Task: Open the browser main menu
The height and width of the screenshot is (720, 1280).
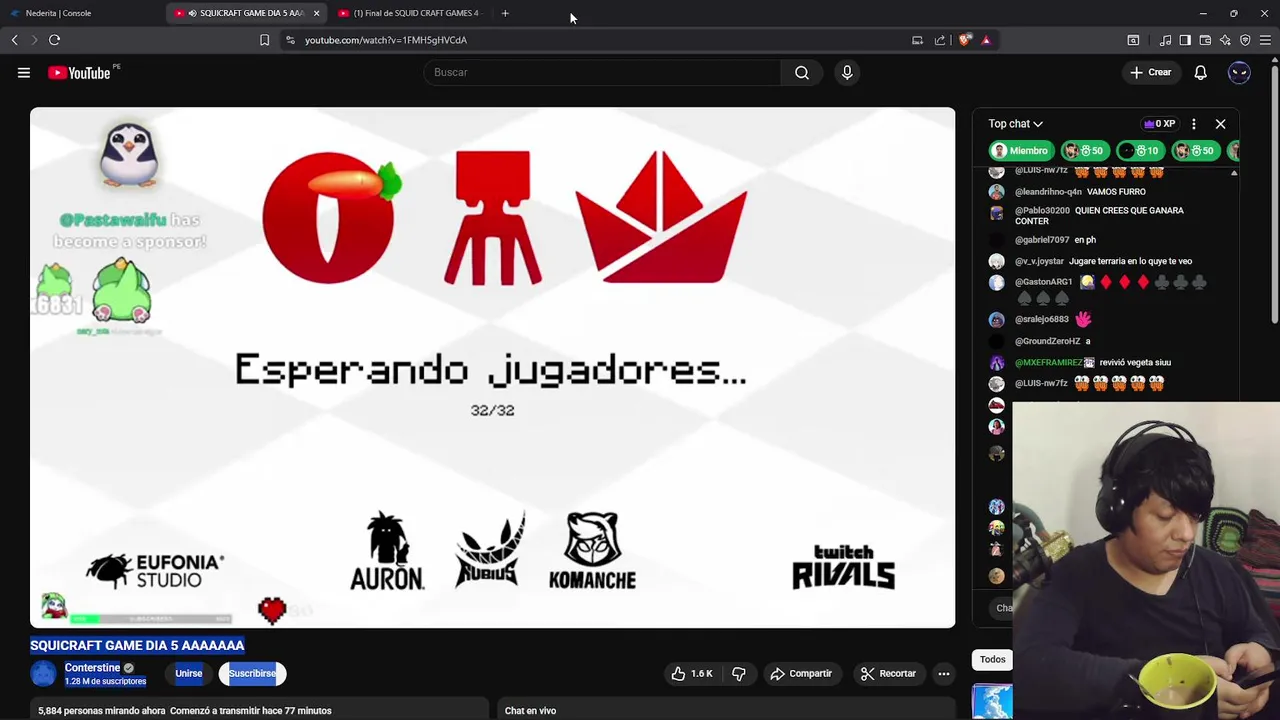Action: [x=1265, y=40]
